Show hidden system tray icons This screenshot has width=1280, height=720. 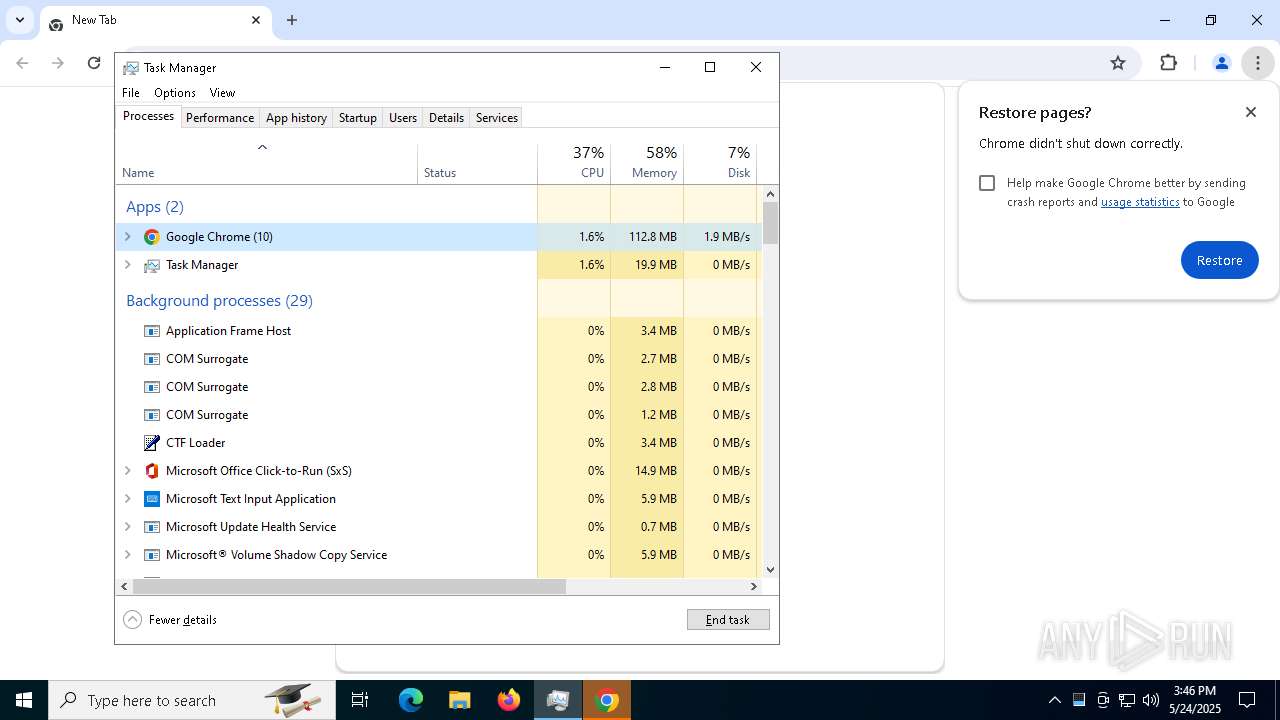coord(1054,700)
